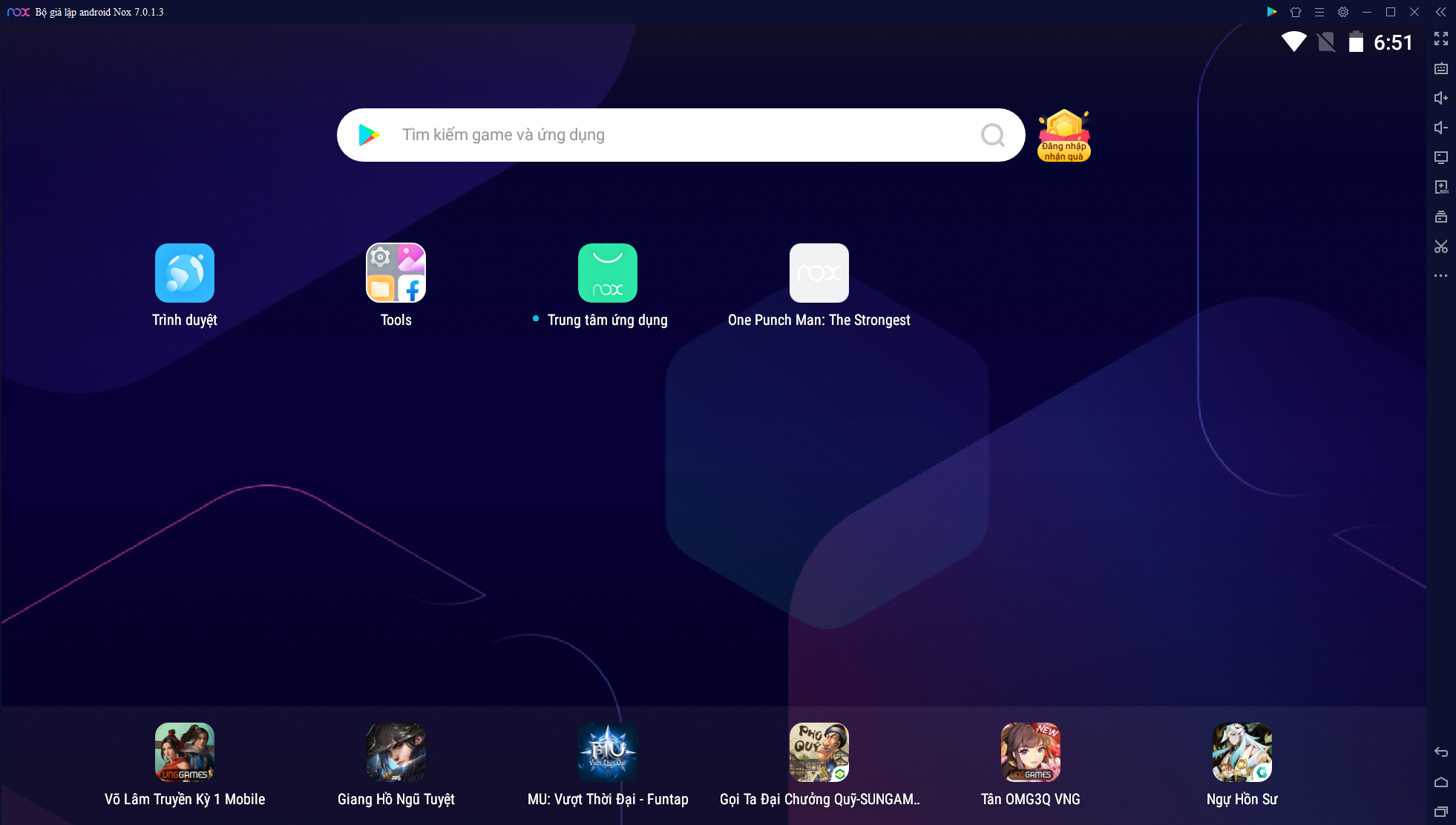This screenshot has height=825, width=1456.
Task: Launch Tân OMG3Q VNG game
Action: click(1031, 752)
